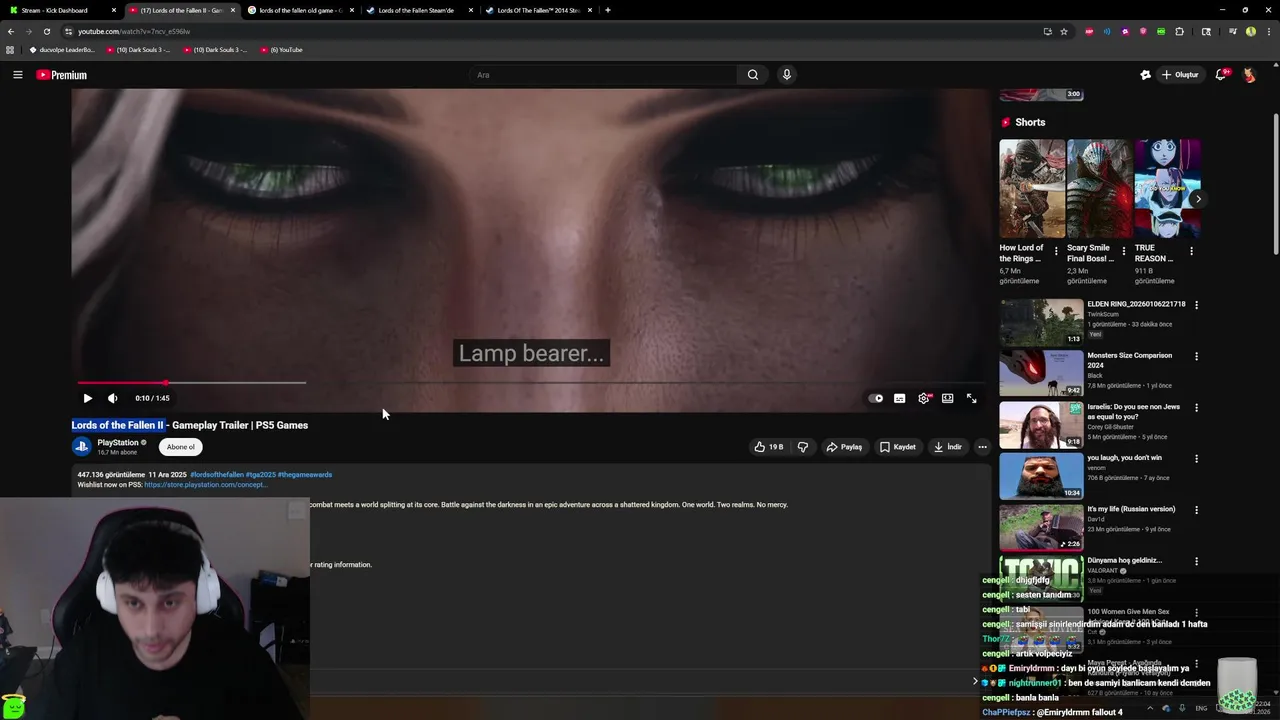
Task: Save video with Kaydet button
Action: coord(898,447)
